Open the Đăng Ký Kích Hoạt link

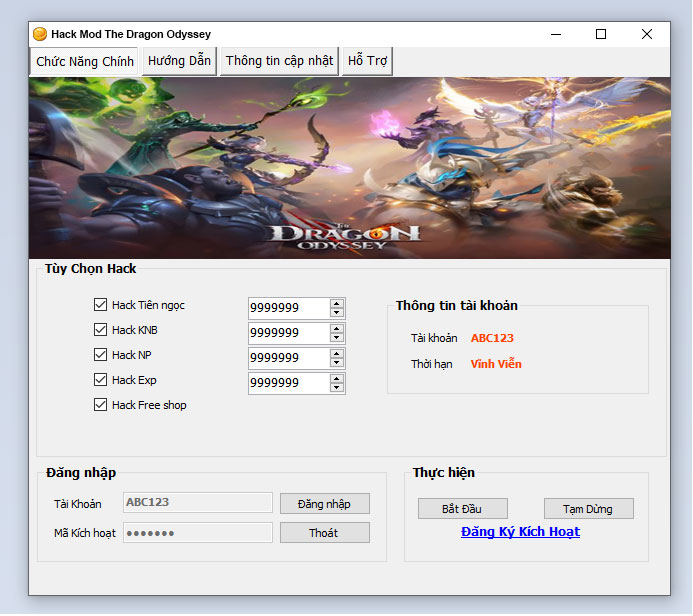pos(520,532)
